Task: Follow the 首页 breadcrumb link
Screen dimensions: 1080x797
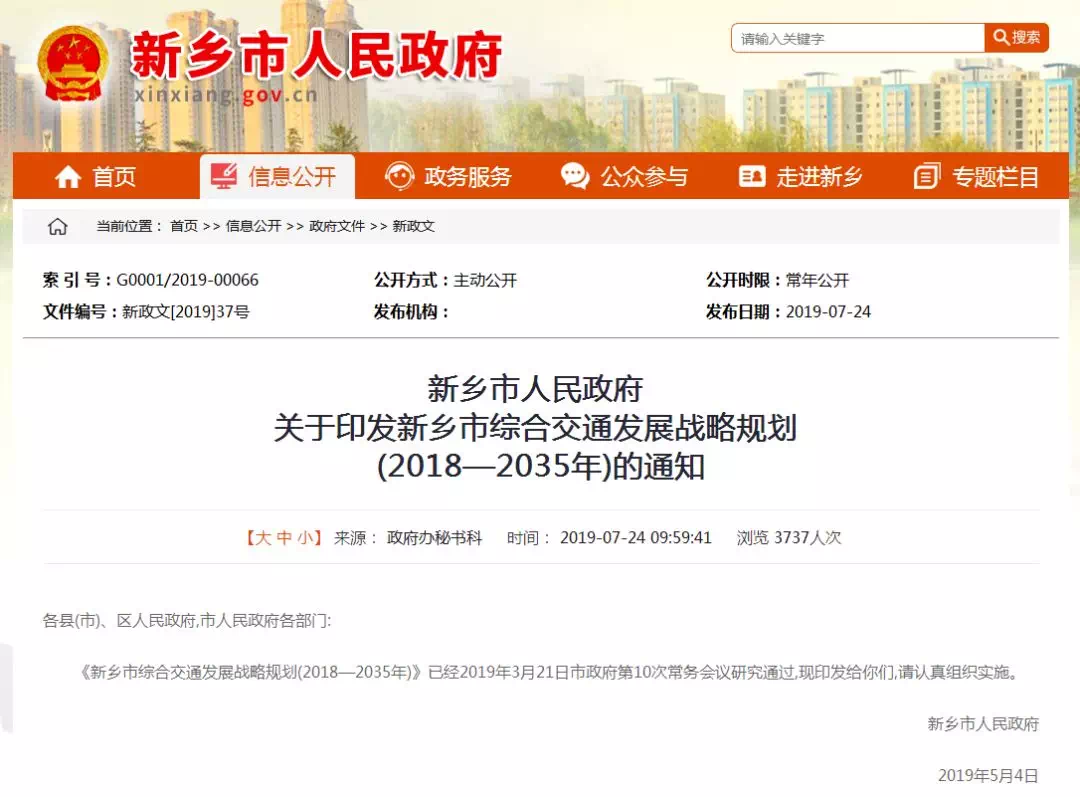Action: point(184,227)
